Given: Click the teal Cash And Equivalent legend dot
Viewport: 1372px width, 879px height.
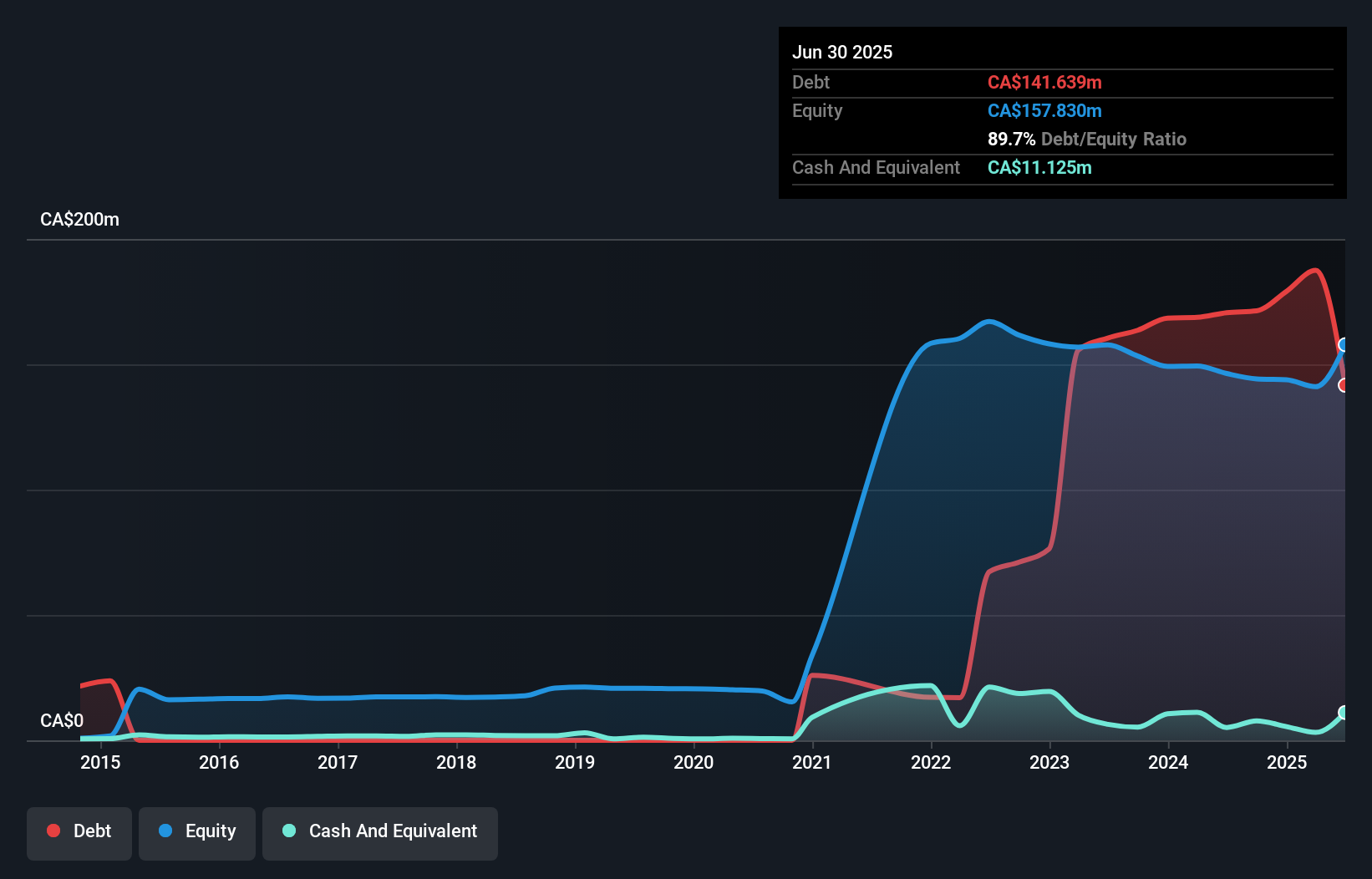Looking at the screenshot, I should (x=288, y=831).
